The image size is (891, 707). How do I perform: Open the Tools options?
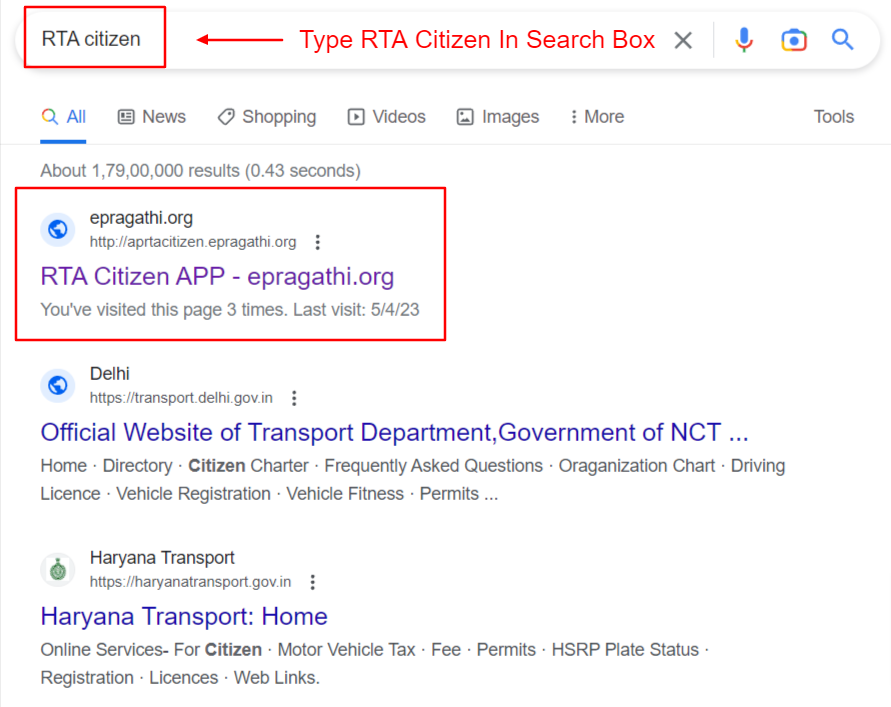[834, 117]
